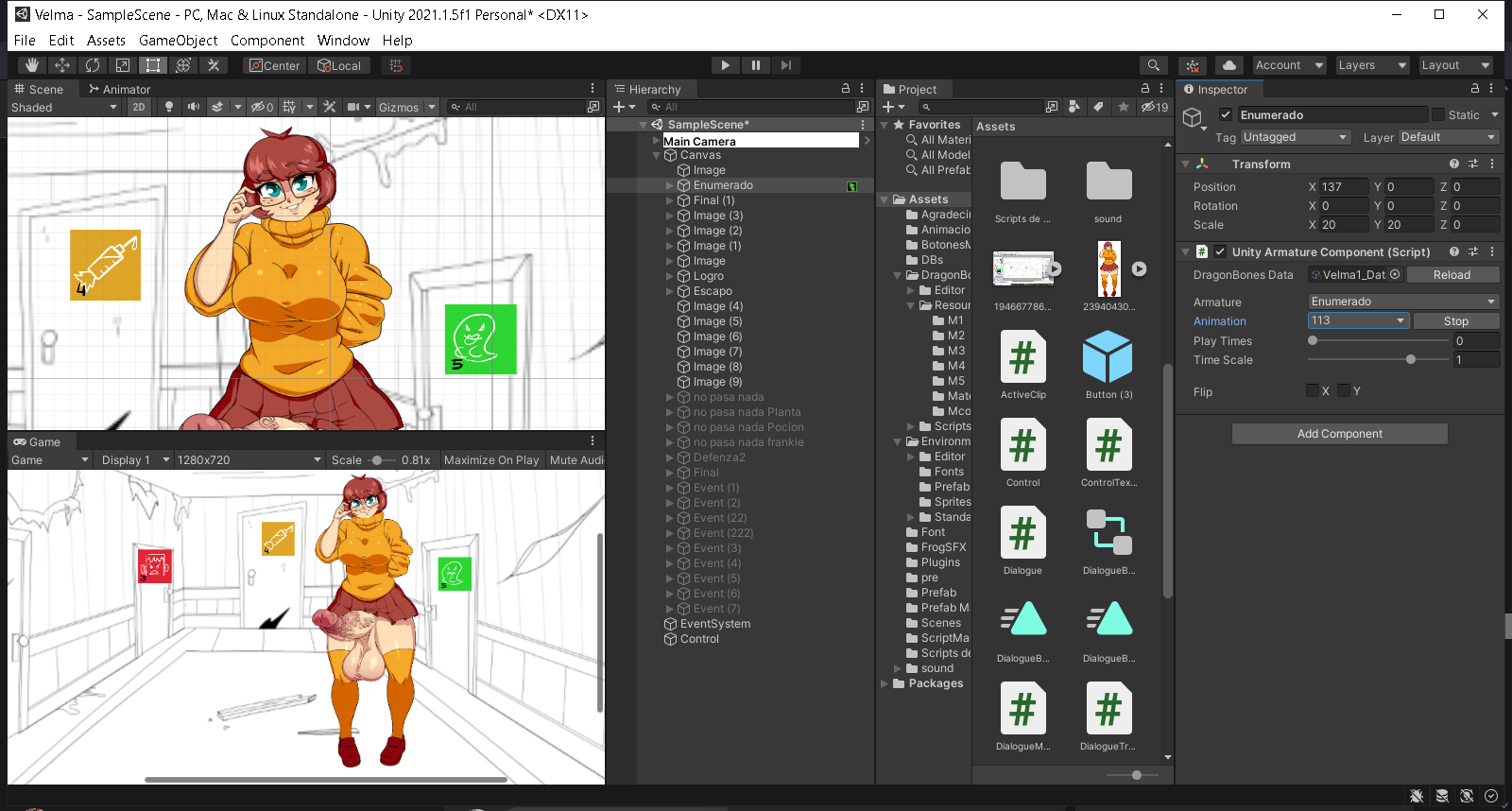Image resolution: width=1512 pixels, height=811 pixels.
Task: Lock the Inspector panel
Action: (x=1474, y=88)
